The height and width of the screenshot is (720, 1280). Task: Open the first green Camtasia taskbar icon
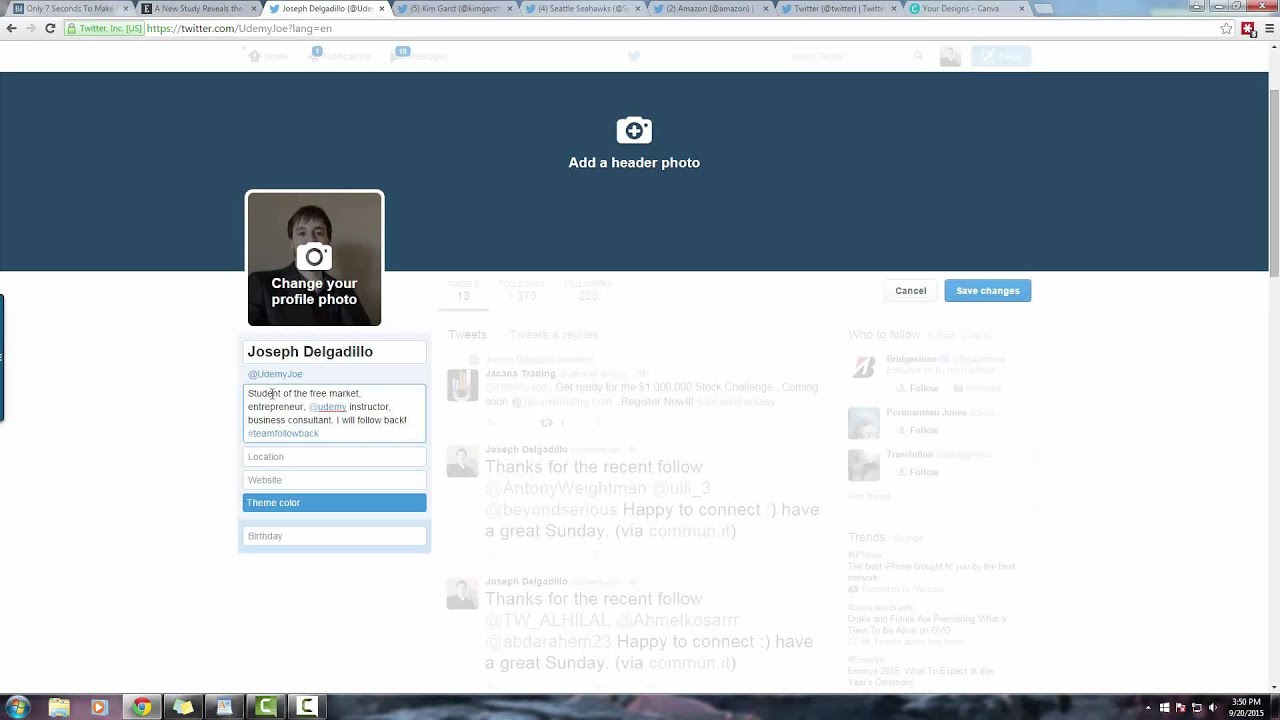(x=266, y=707)
